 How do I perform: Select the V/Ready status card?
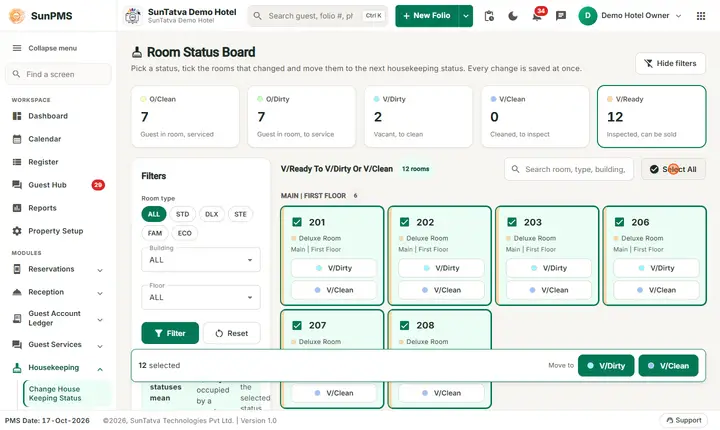point(652,116)
